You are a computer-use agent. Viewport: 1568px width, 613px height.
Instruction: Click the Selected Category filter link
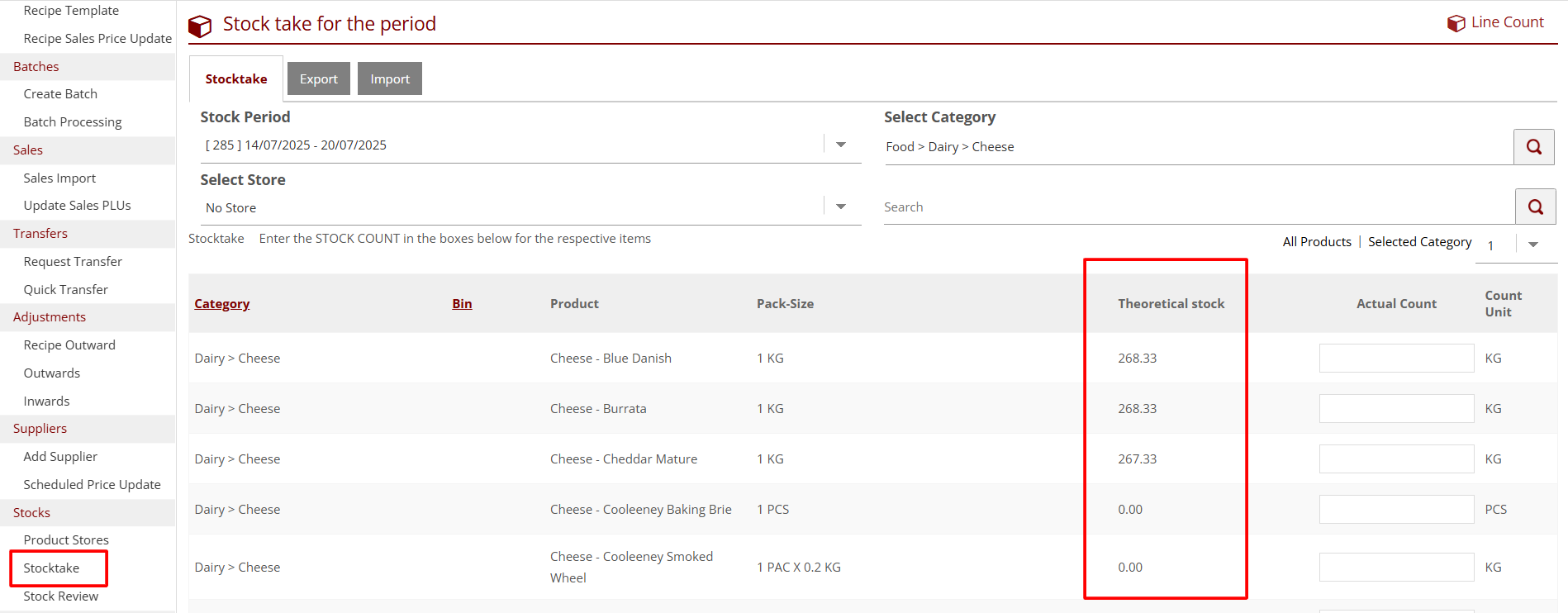[x=1419, y=242]
